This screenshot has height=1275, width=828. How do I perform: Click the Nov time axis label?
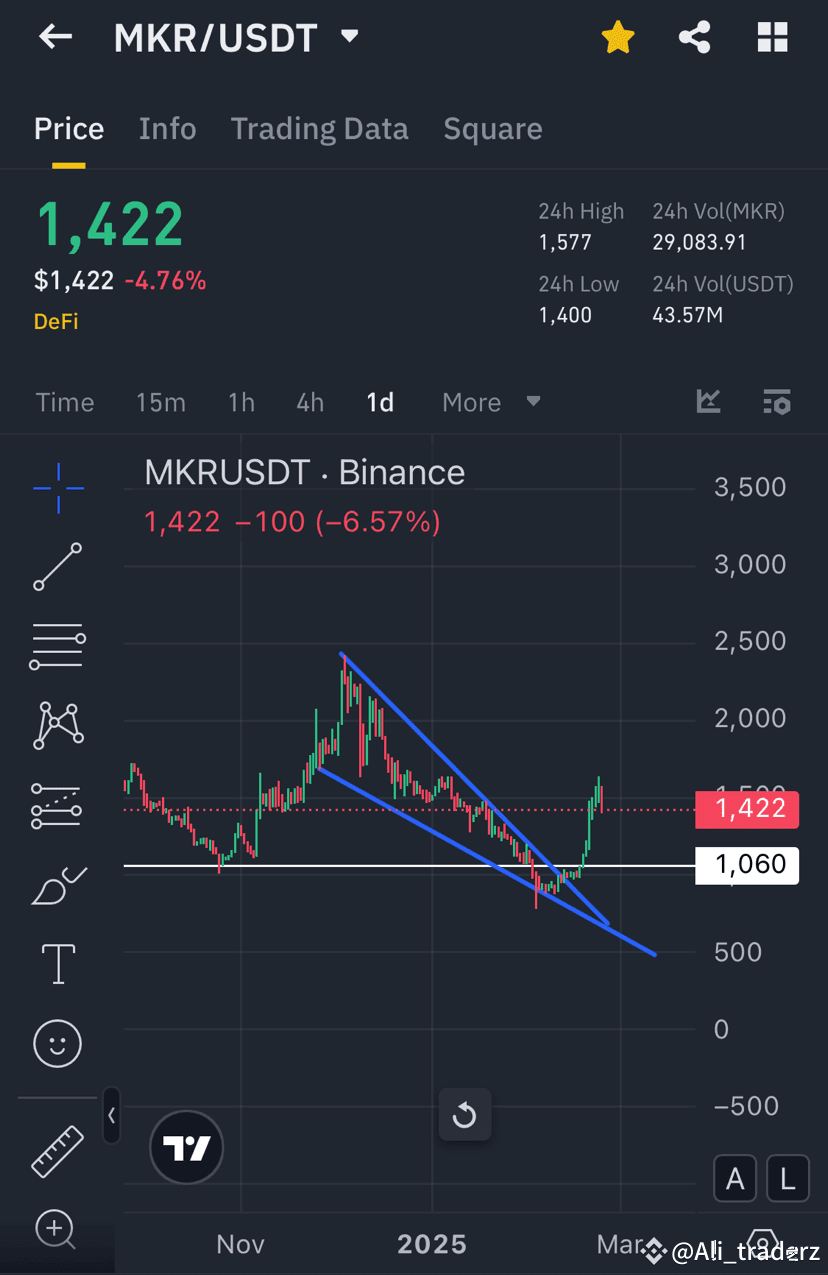pos(241,1244)
